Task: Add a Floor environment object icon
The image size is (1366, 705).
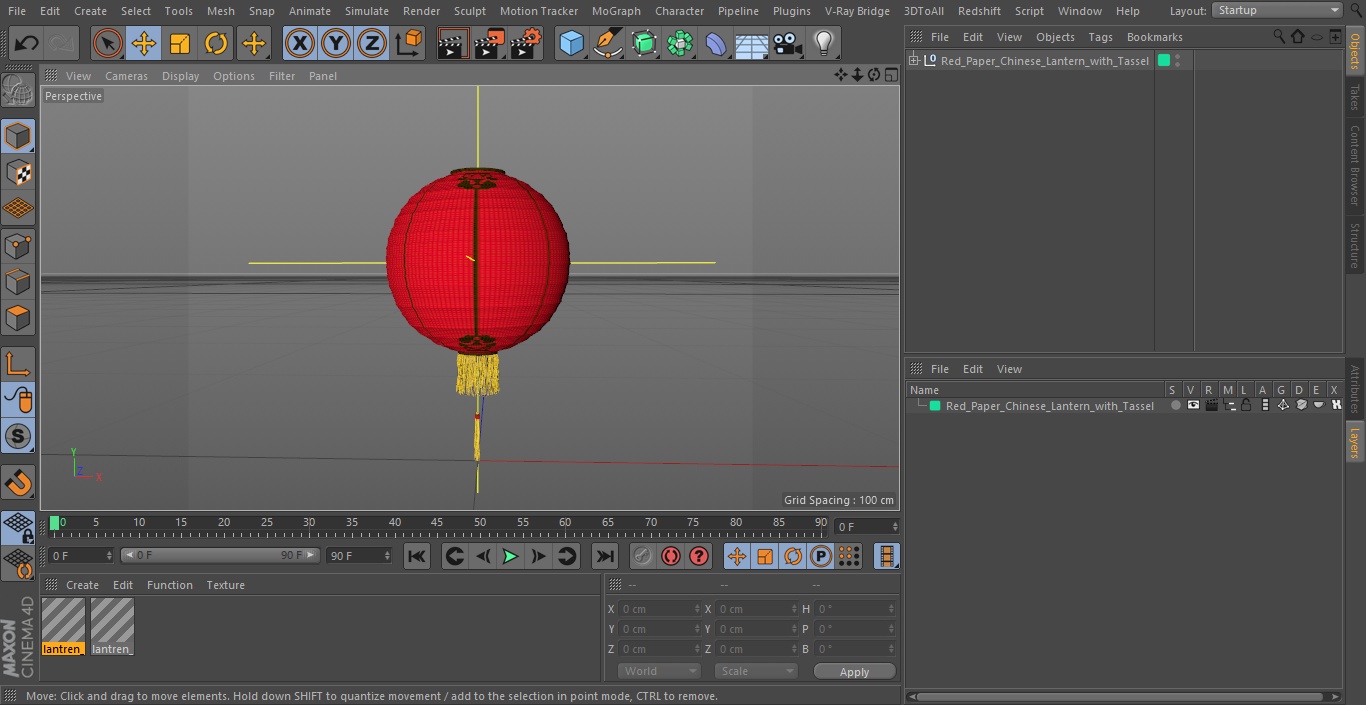Action: tap(751, 44)
